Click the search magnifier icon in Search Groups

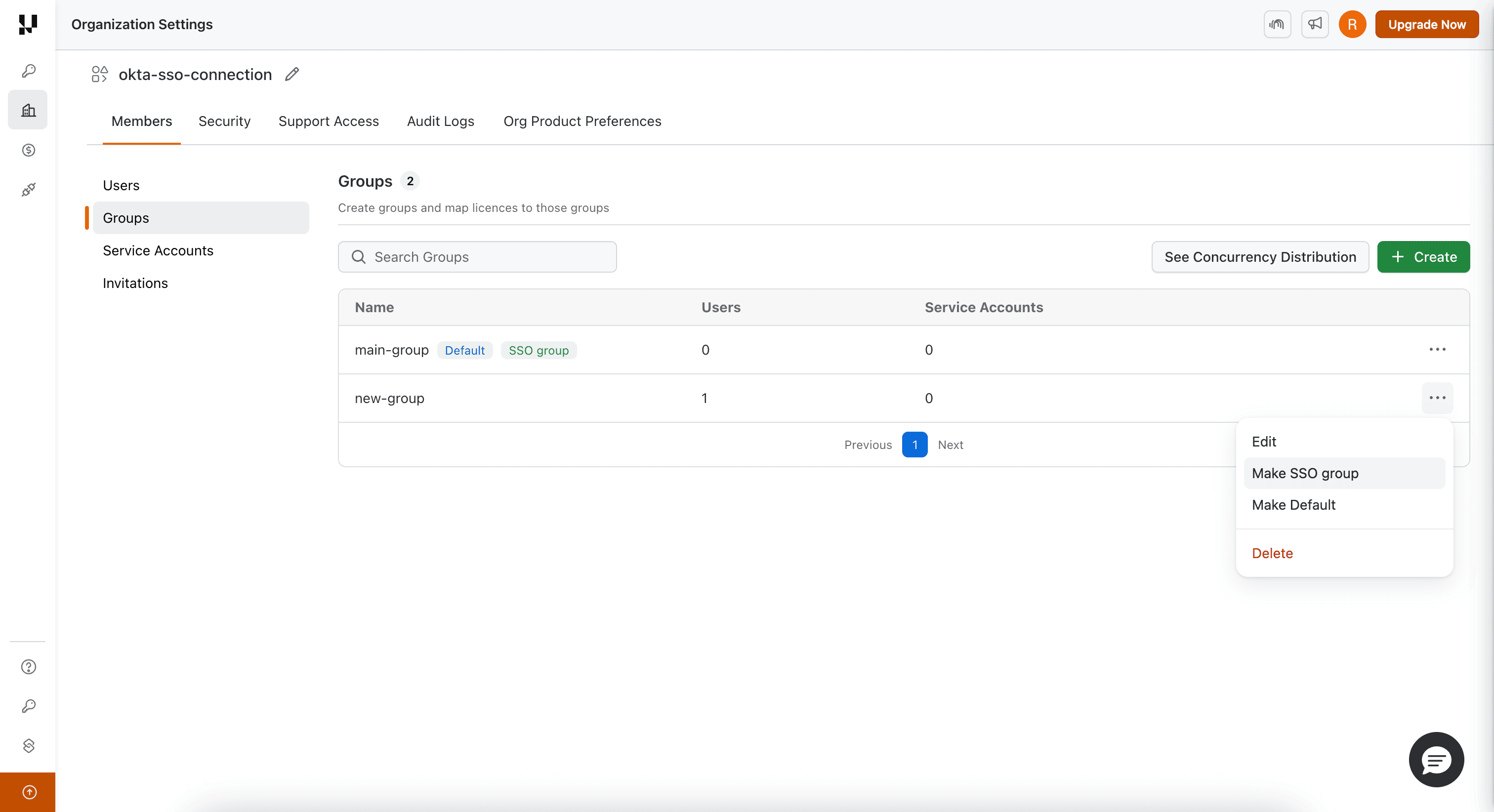click(x=359, y=257)
